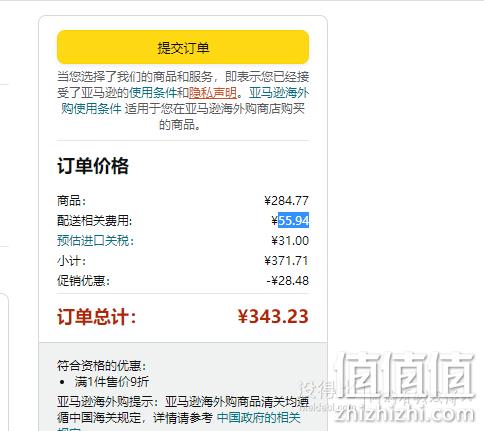This screenshot has height=431, width=484.
Task: Open the 隐私声明 link
Action: click(213, 93)
